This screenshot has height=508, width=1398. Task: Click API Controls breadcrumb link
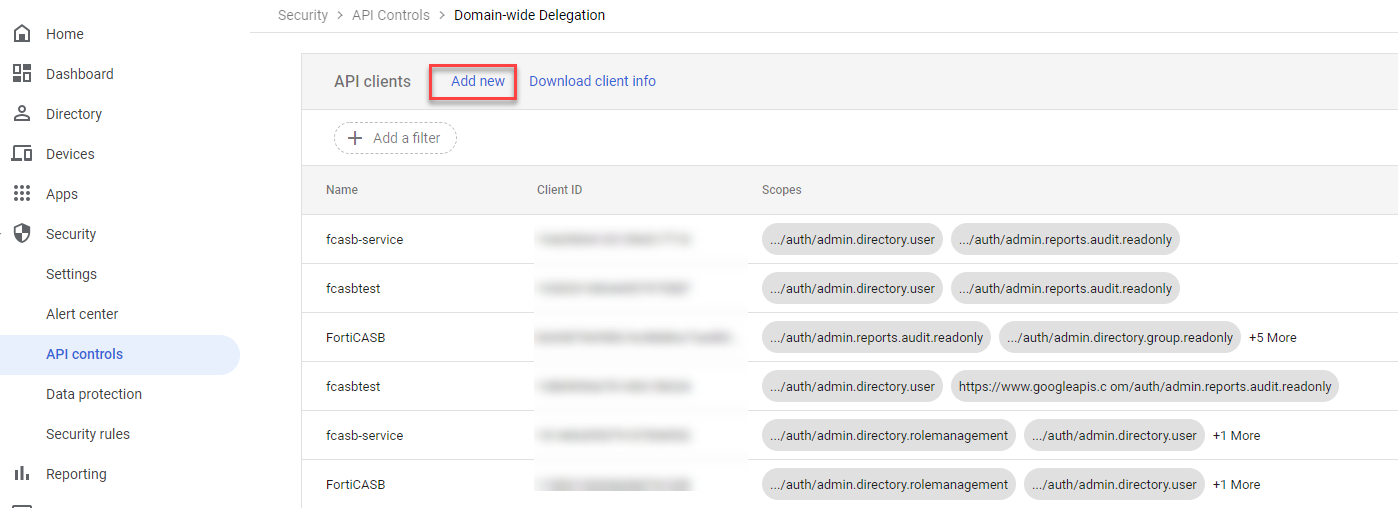391,15
